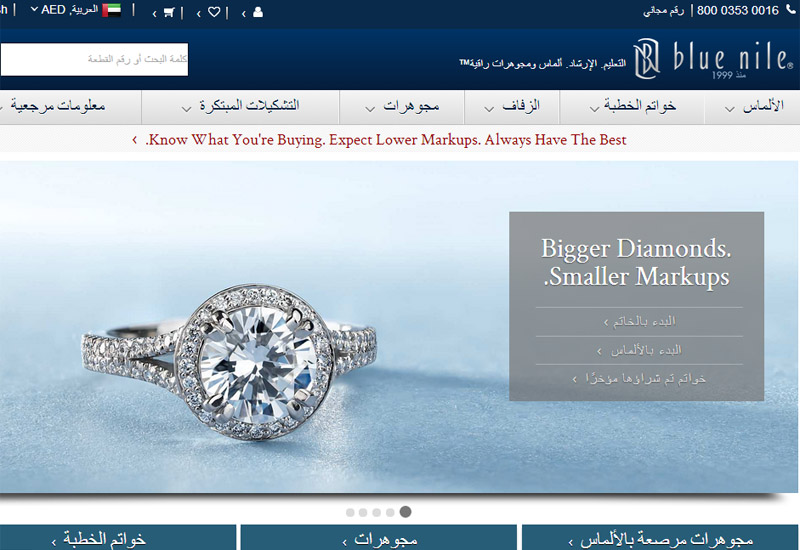800x550 pixels.
Task: Open the مجوهرات navigation menu
Action: 402,107
